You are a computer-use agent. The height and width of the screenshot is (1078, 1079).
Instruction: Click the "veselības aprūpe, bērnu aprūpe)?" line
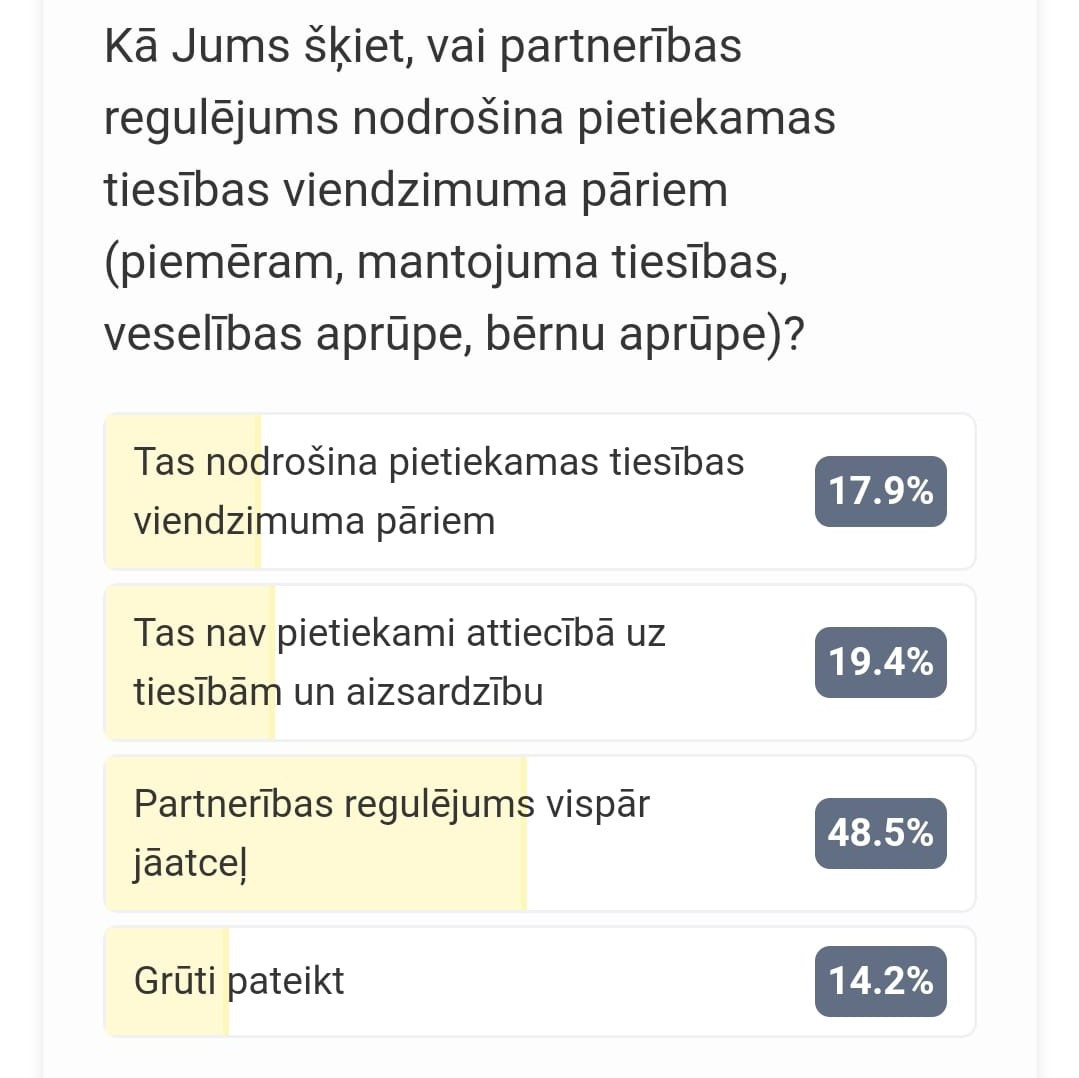point(454,334)
